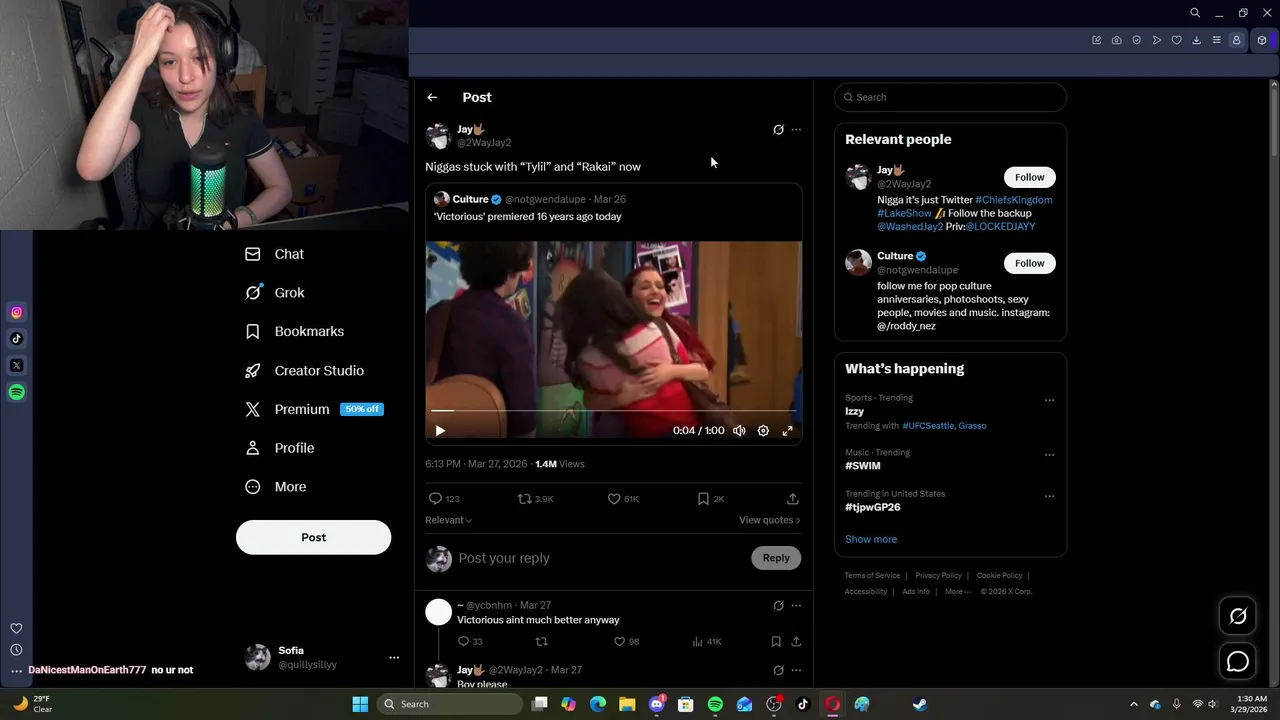Open the #UFCSeattle trending link
The width and height of the screenshot is (1280, 720).
point(928,426)
